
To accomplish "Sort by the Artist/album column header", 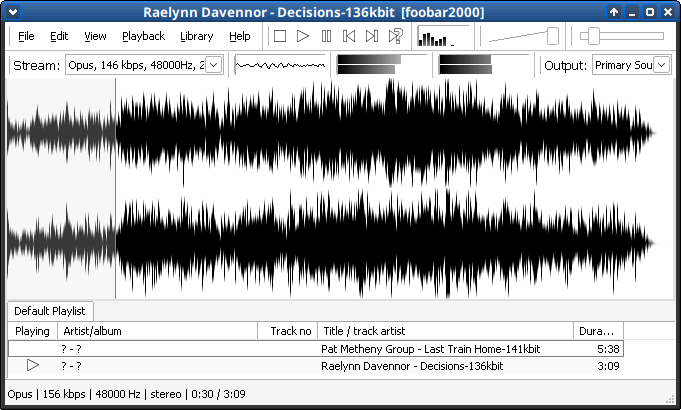I will [x=157, y=331].
